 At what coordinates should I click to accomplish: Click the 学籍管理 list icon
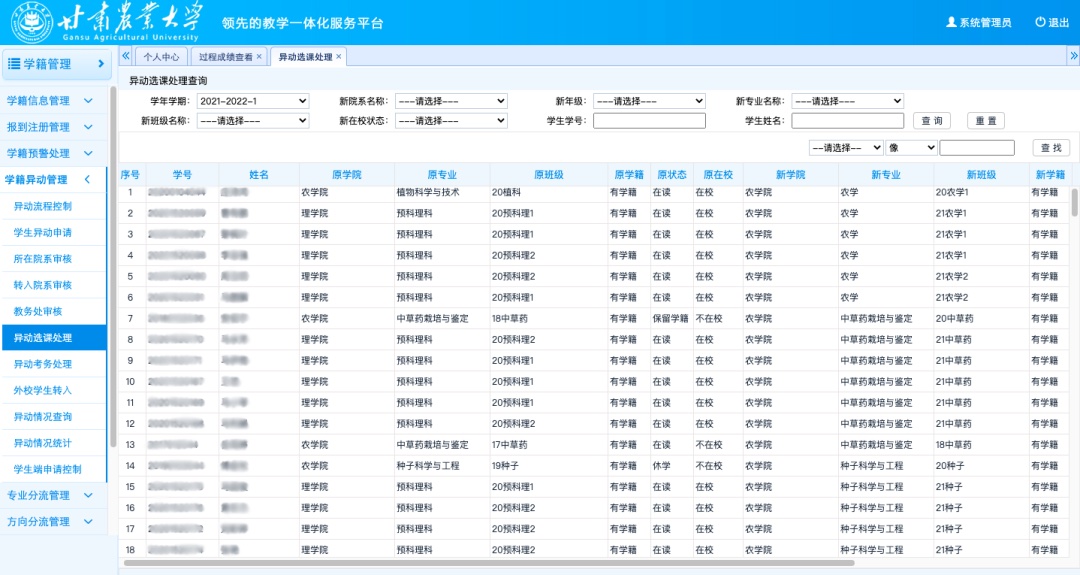(x=14, y=64)
